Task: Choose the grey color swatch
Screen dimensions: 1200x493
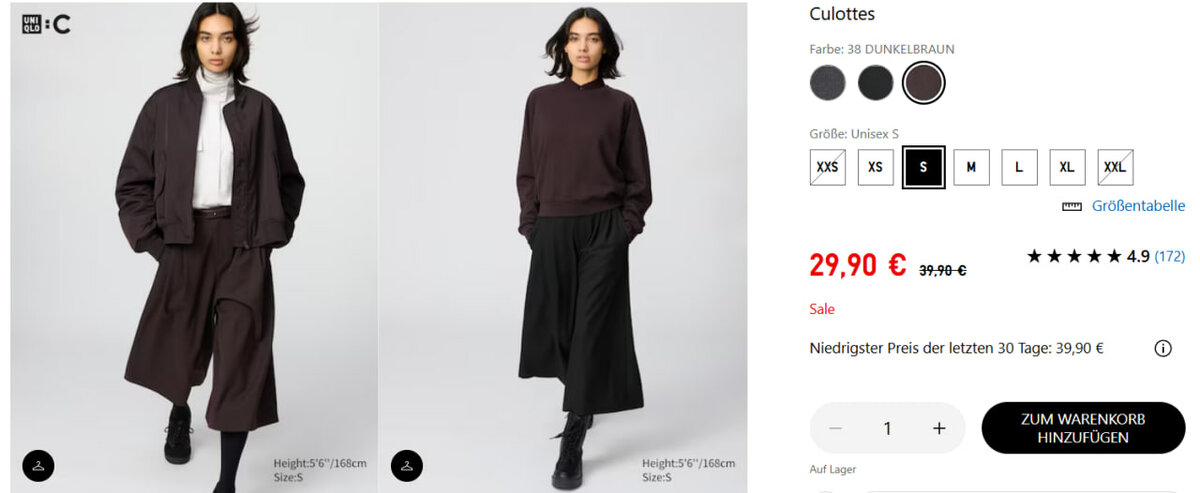Action: coord(827,83)
